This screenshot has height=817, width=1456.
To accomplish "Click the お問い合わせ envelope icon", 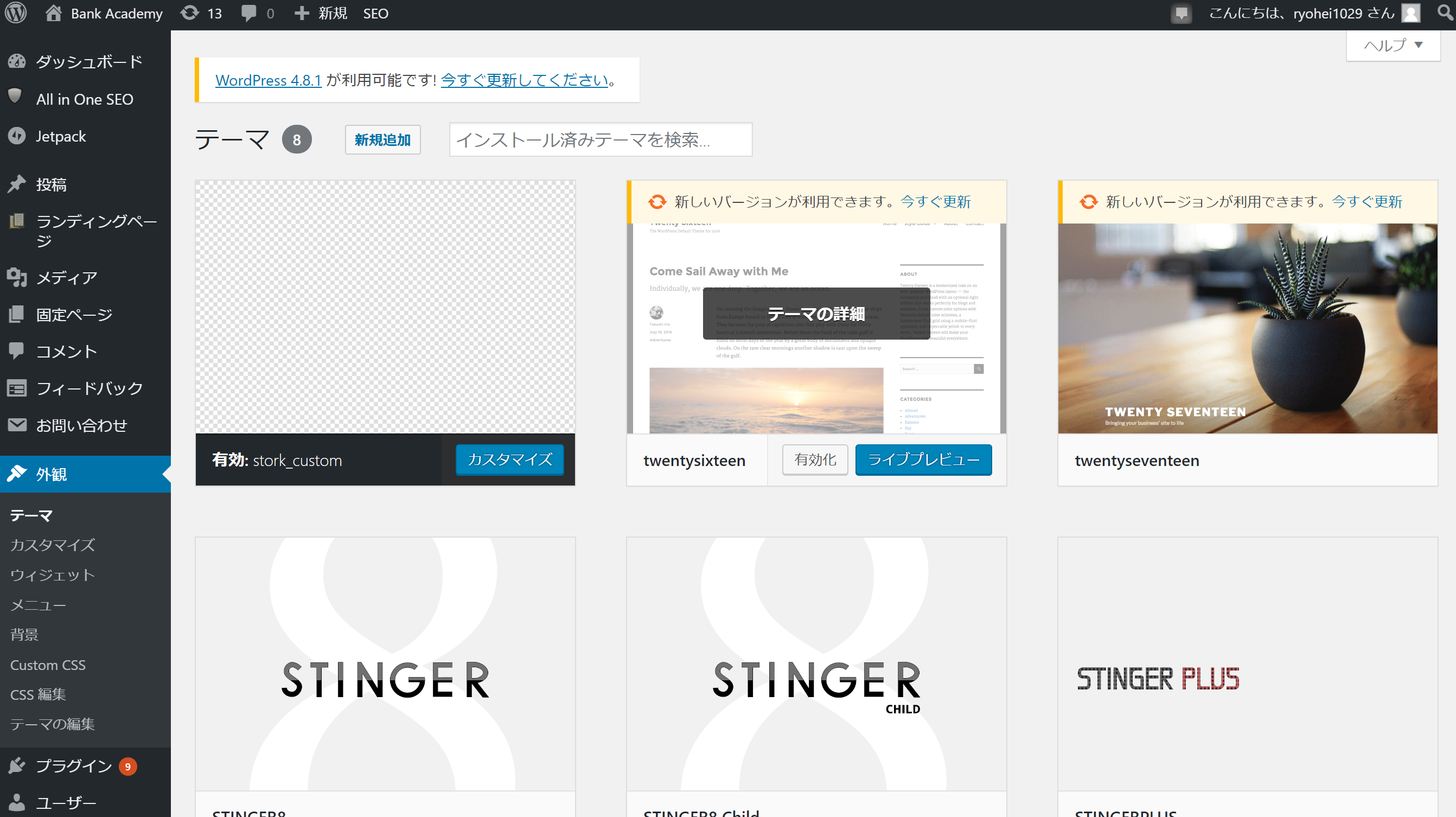I will point(17,425).
